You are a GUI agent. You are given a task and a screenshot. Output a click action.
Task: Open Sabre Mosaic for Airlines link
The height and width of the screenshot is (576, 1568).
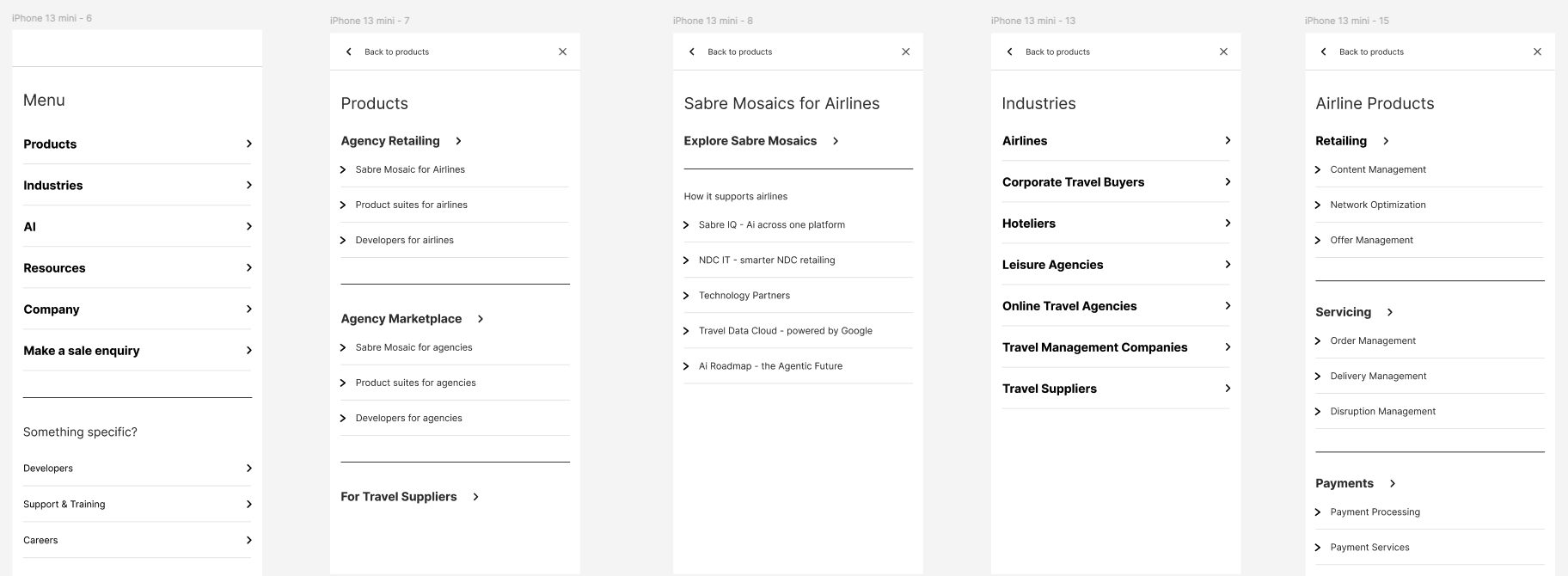tap(410, 169)
